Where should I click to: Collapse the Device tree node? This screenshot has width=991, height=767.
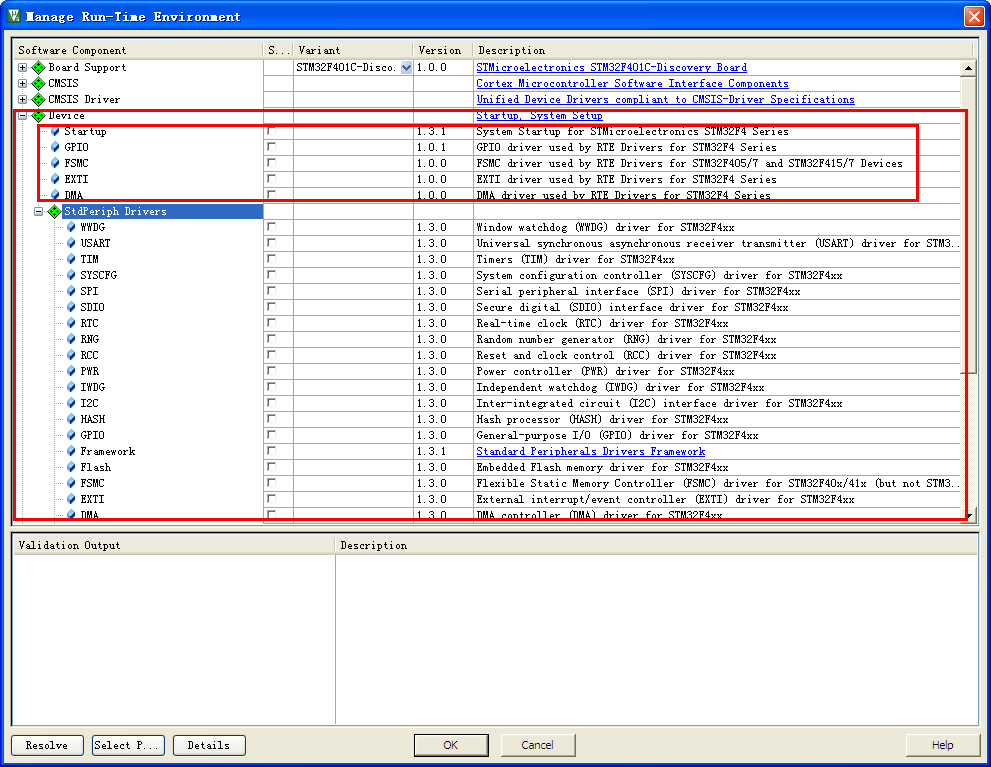(x=23, y=116)
